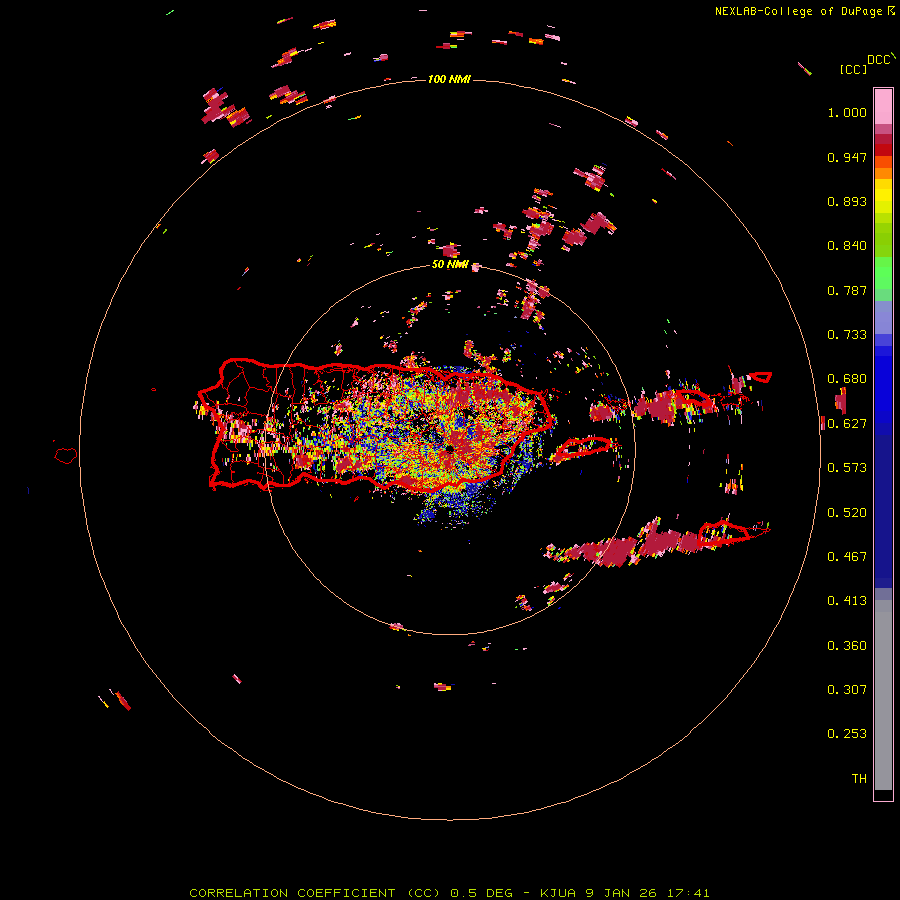Click the 0.253 scale value

tap(847, 734)
